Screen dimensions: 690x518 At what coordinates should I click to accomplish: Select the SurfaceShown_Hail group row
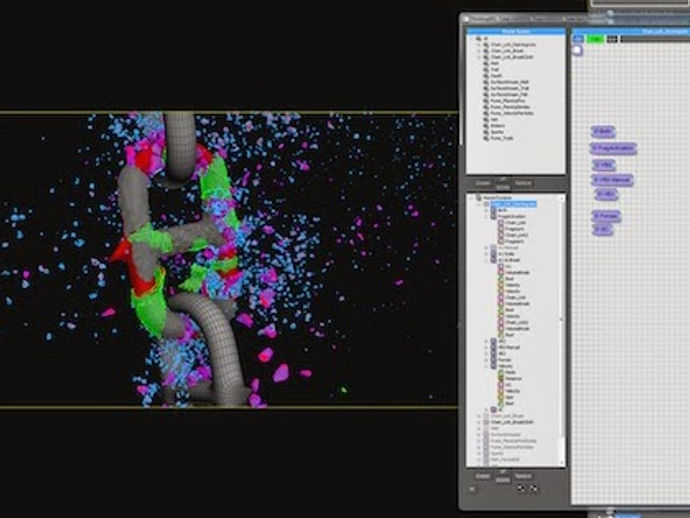tap(509, 82)
